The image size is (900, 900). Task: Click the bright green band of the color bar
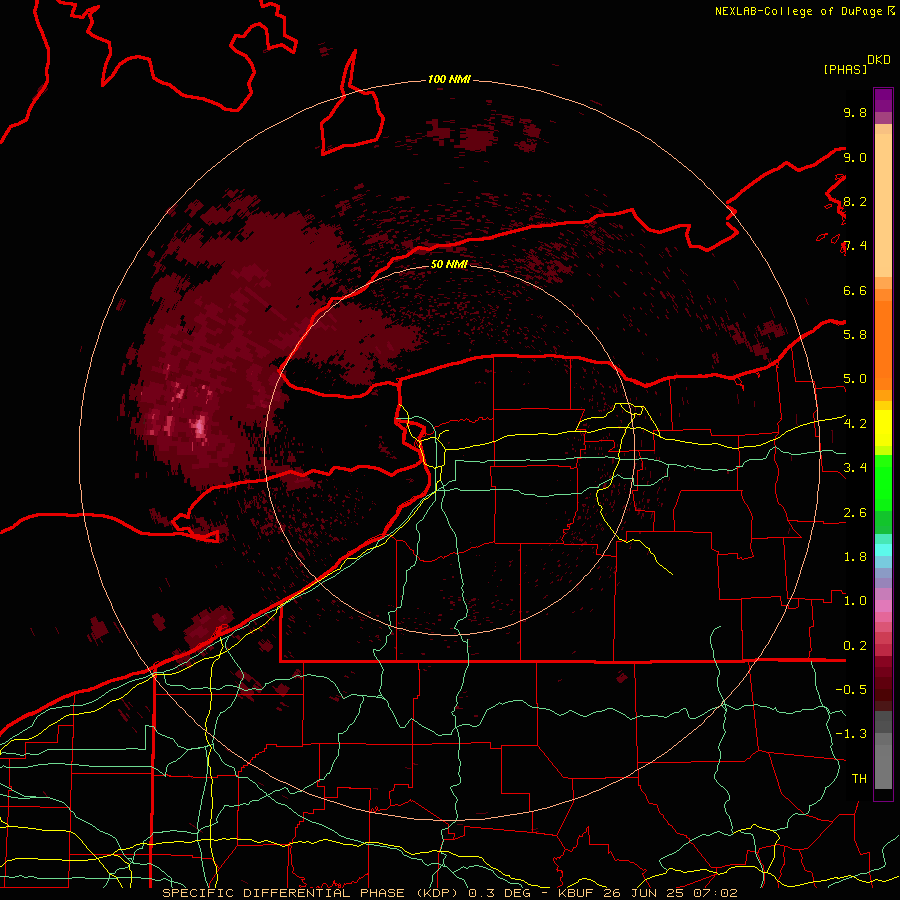pos(883,482)
